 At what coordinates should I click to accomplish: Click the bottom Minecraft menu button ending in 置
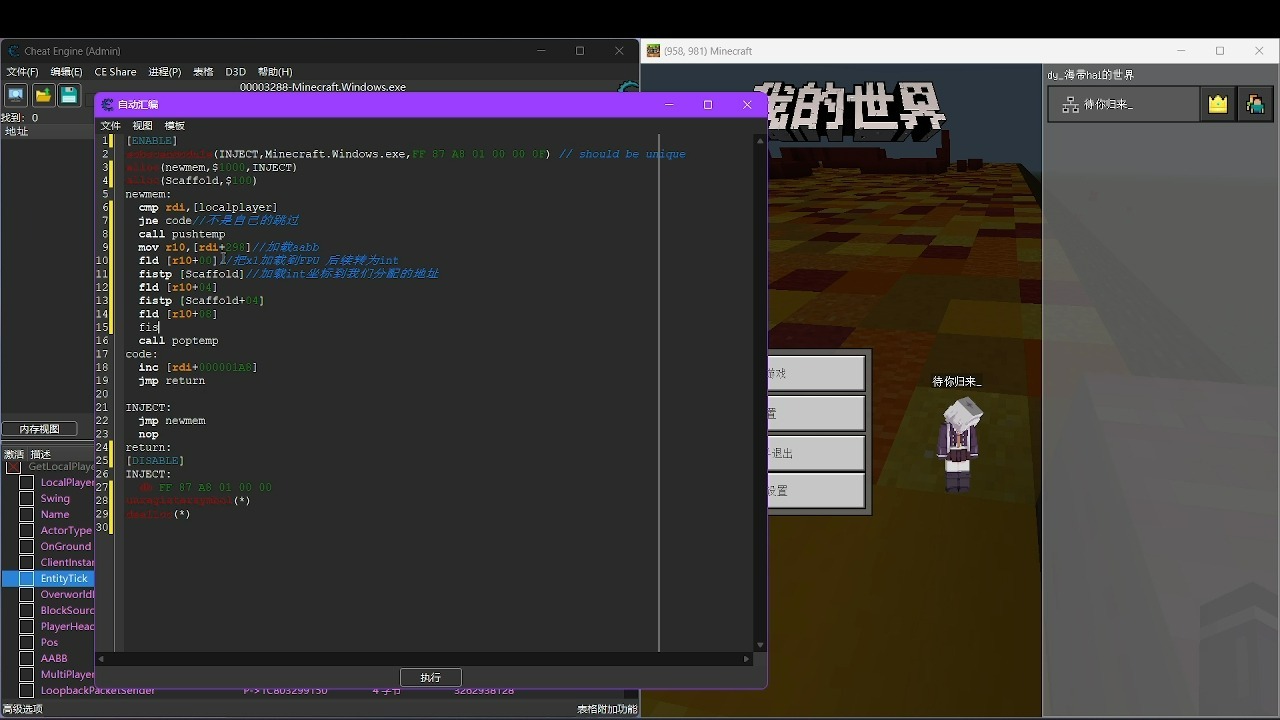pos(816,491)
